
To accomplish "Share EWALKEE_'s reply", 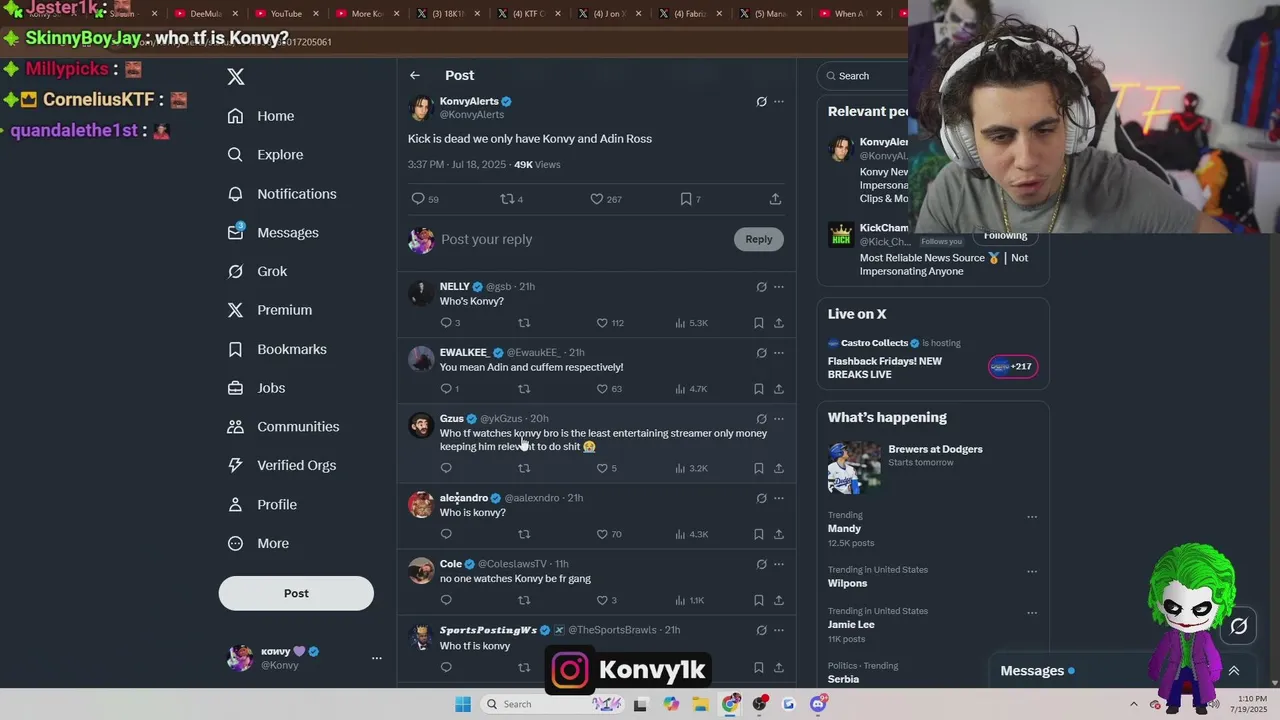I will pyautogui.click(x=778, y=389).
